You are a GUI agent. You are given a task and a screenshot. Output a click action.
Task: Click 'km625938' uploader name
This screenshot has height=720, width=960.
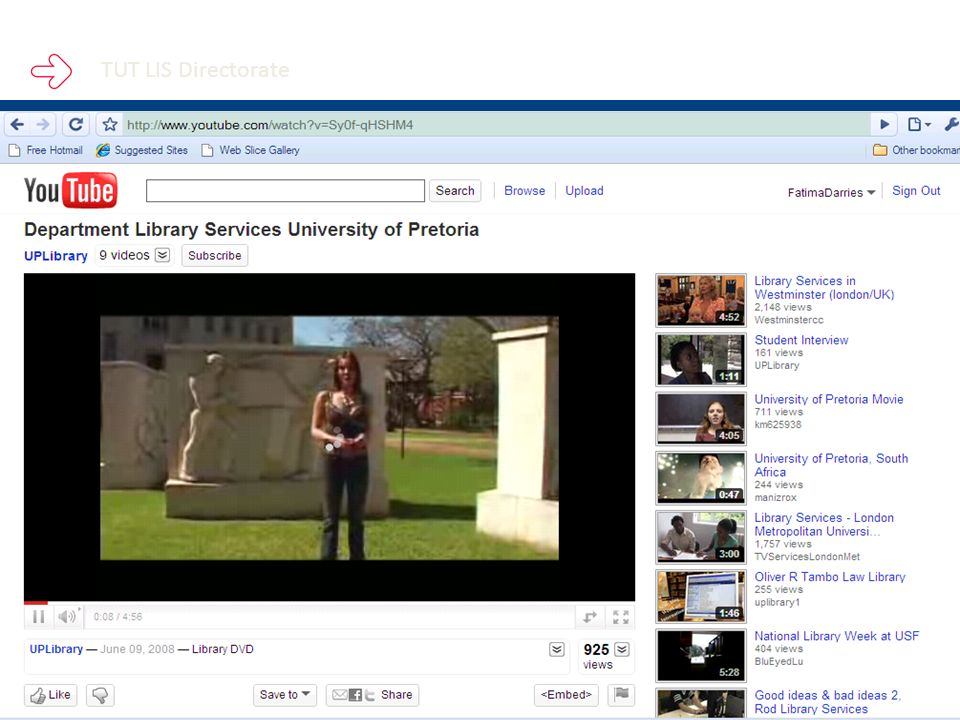[x=778, y=425]
